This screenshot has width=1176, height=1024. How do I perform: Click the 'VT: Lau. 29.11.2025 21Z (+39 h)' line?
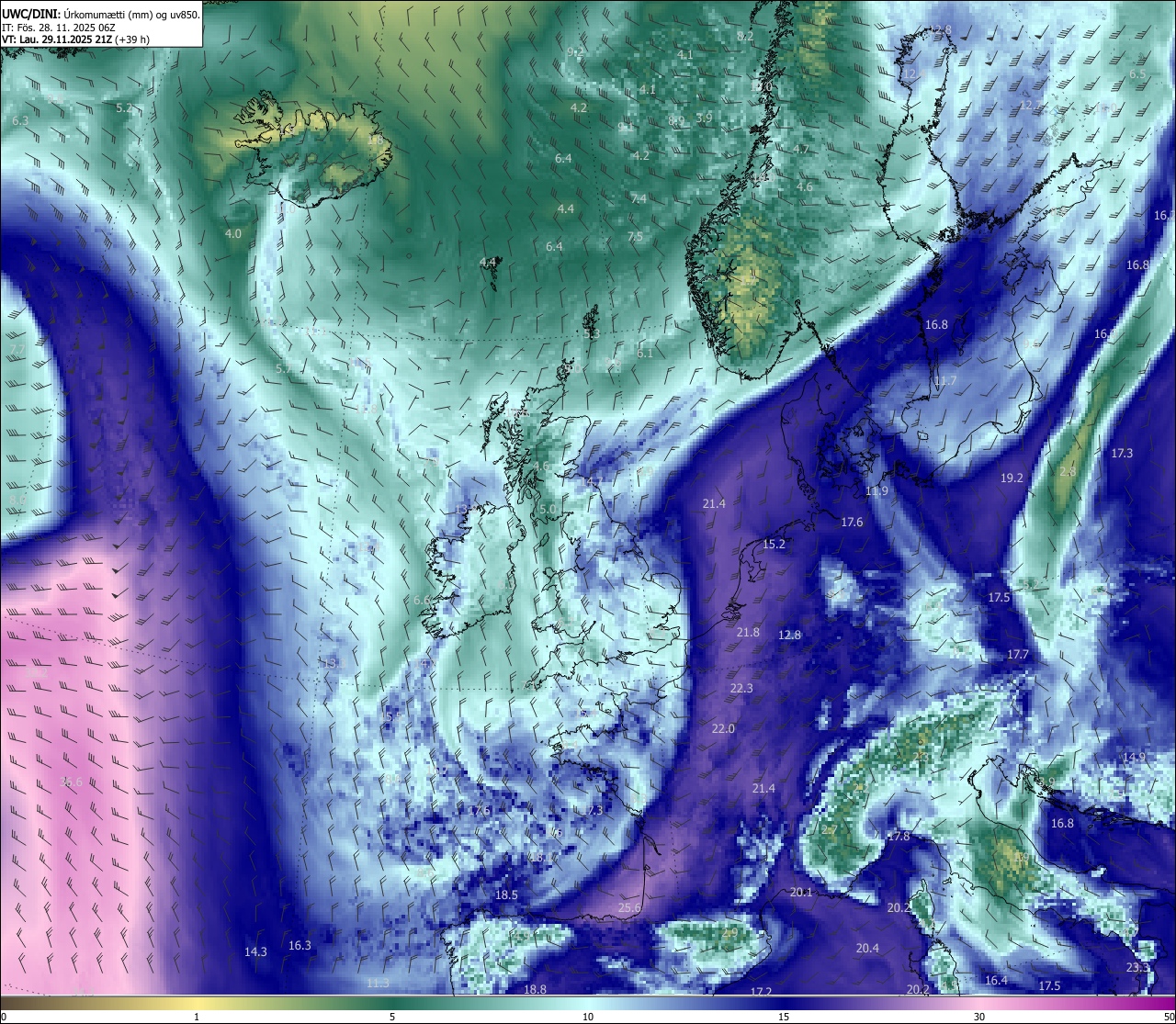75,39
